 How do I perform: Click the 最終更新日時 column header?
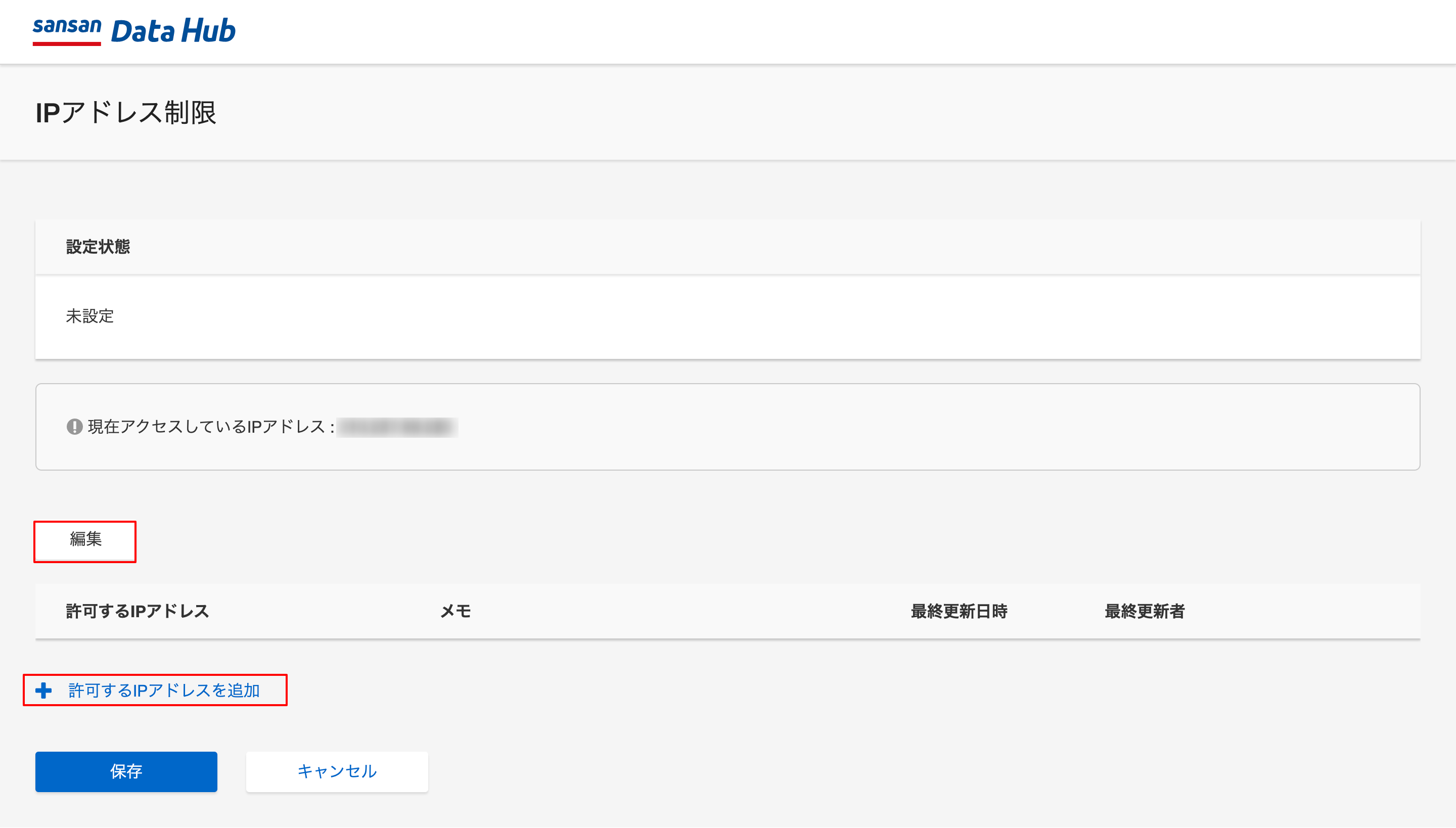959,611
